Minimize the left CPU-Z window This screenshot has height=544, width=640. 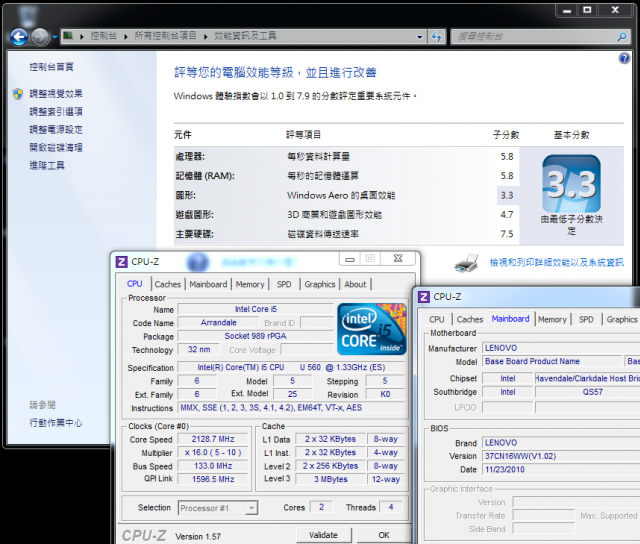click(349, 258)
